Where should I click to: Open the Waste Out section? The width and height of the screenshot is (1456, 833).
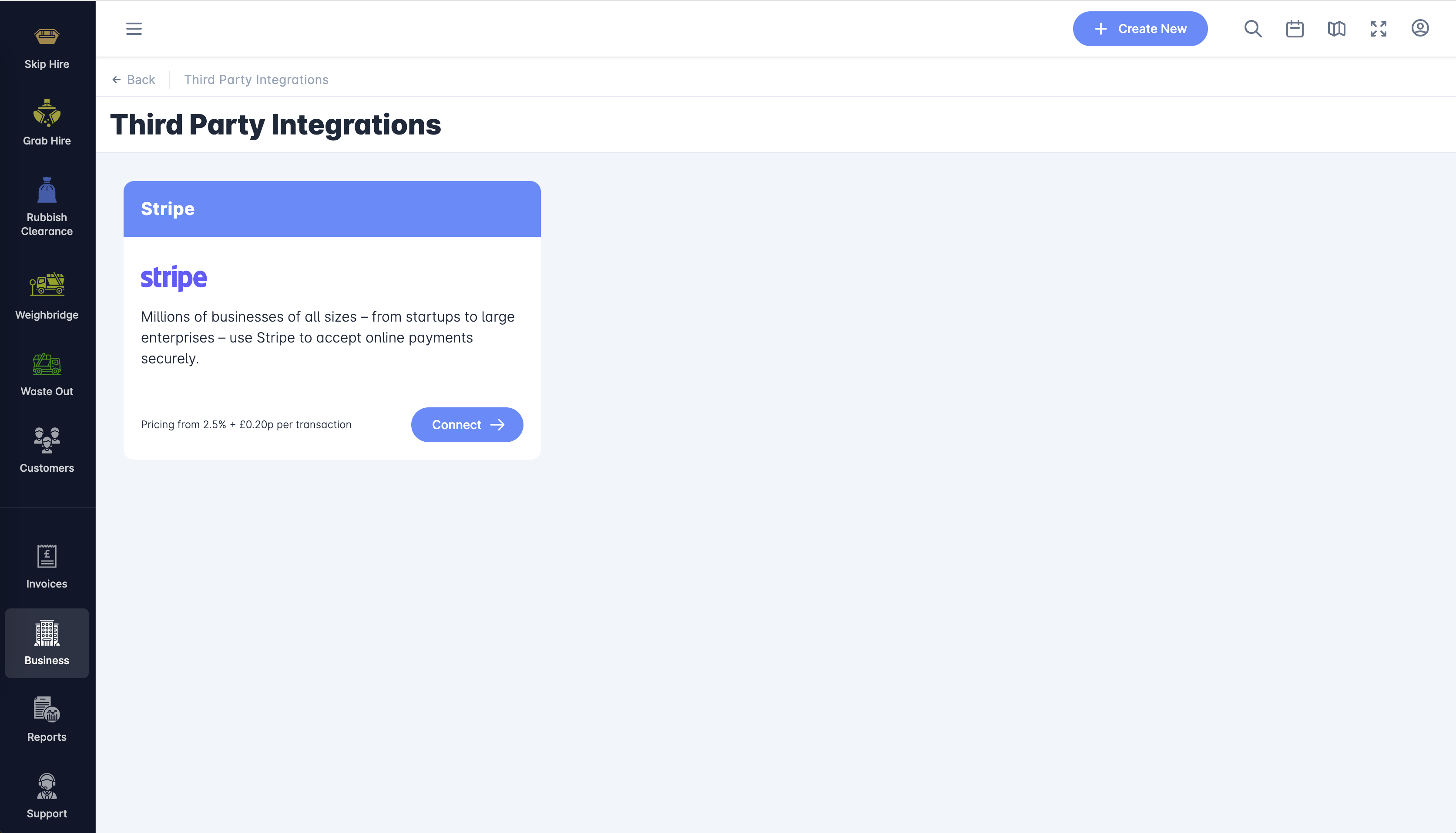pos(47,375)
